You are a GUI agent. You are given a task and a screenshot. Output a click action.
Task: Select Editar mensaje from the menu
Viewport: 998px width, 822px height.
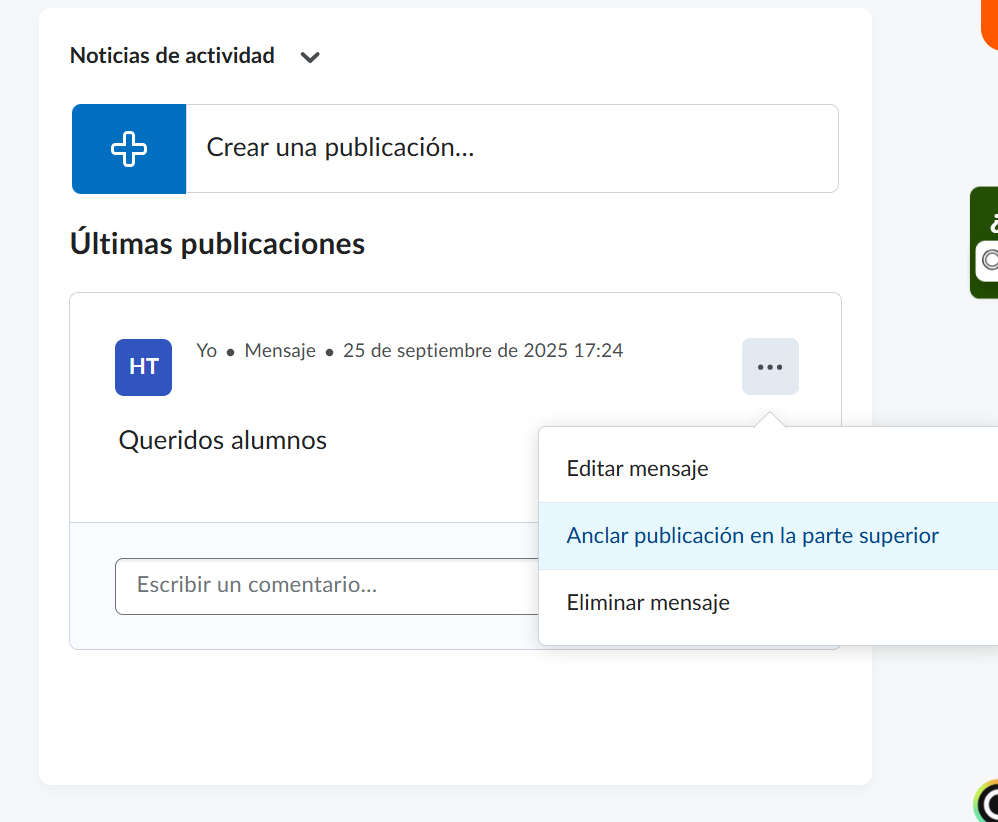pos(637,468)
